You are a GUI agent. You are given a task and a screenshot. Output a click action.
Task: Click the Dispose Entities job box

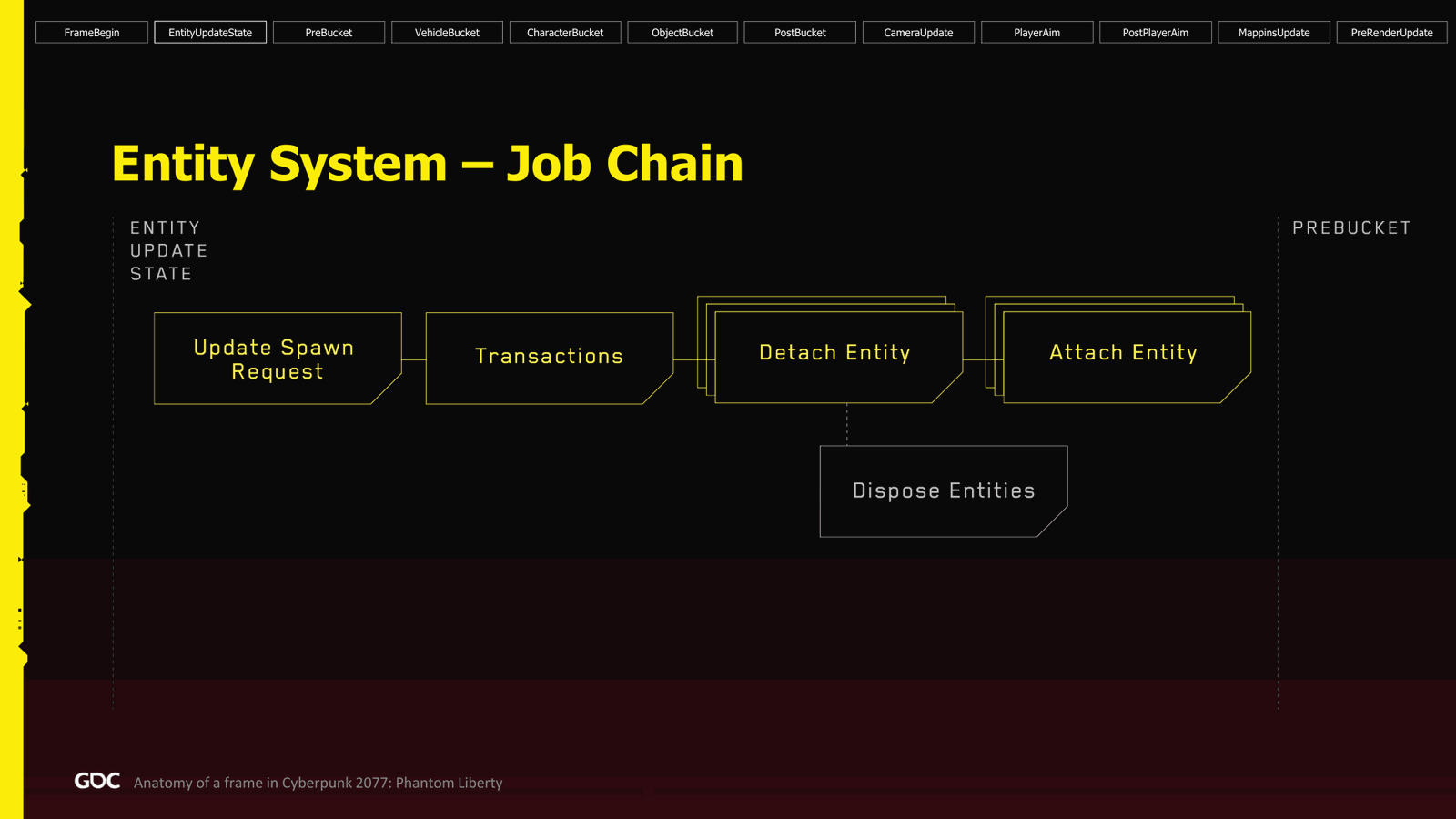pos(944,491)
